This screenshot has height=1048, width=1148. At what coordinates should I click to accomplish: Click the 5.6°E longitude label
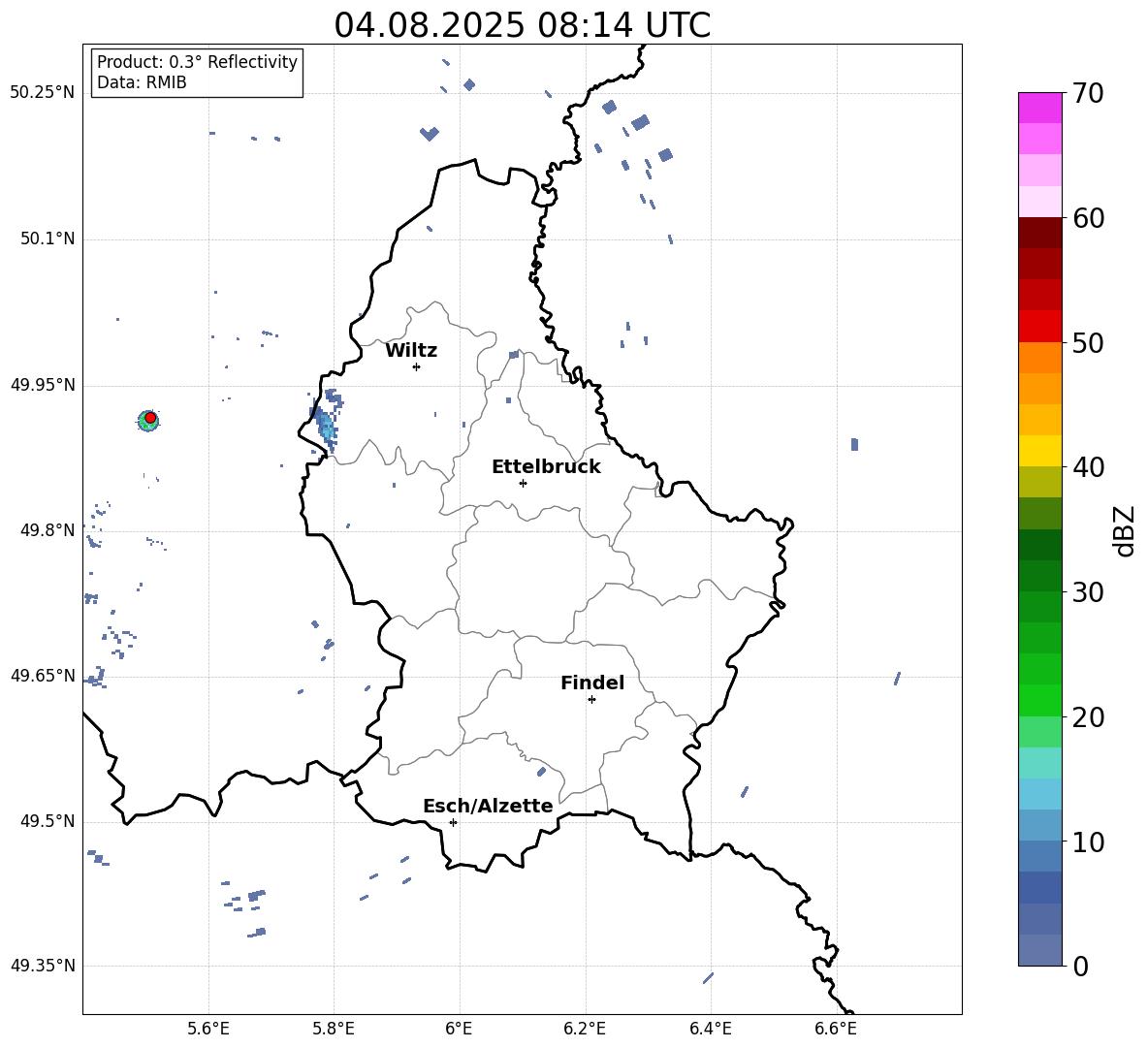(x=208, y=1029)
